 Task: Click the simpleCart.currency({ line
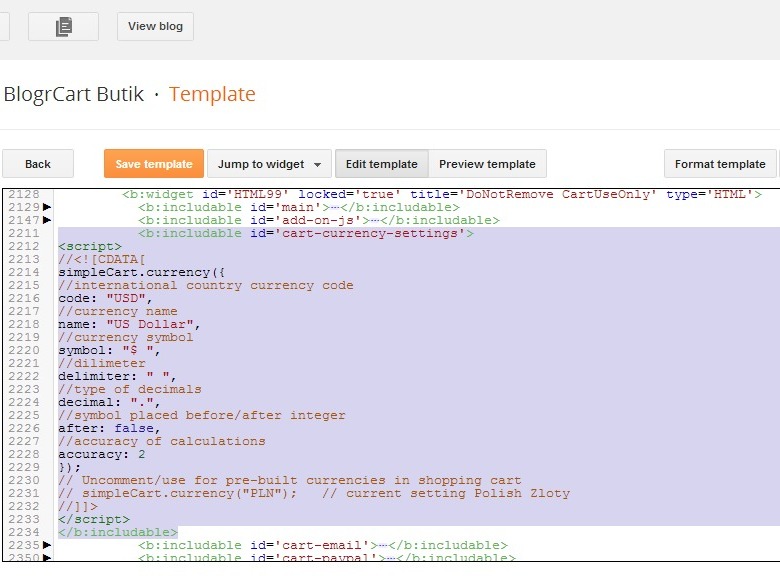coord(141,272)
